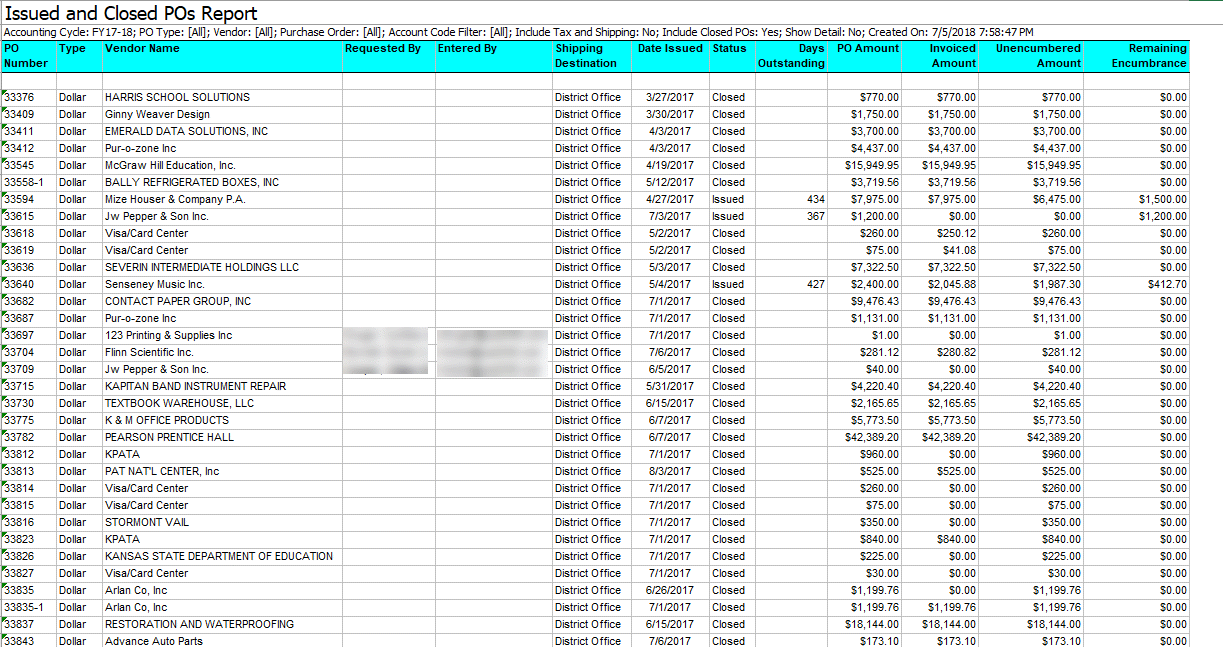Select vendor Advance Auto Parts

click(154, 641)
